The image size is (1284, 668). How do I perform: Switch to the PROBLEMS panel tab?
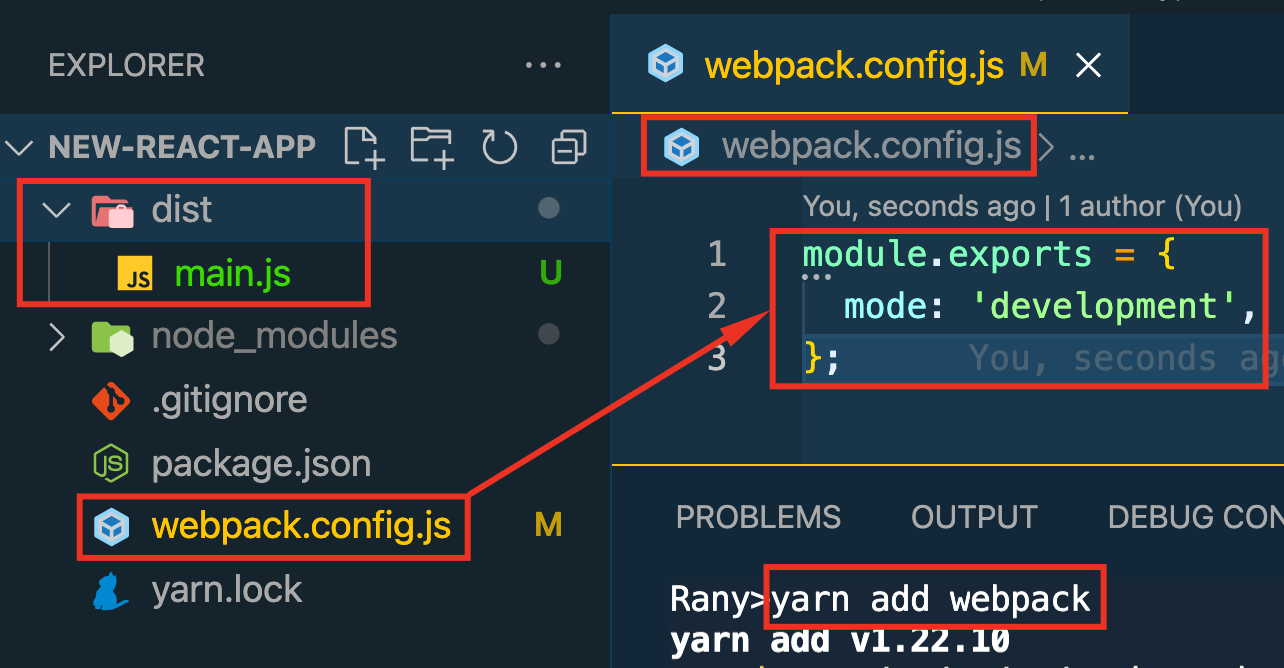point(758,517)
